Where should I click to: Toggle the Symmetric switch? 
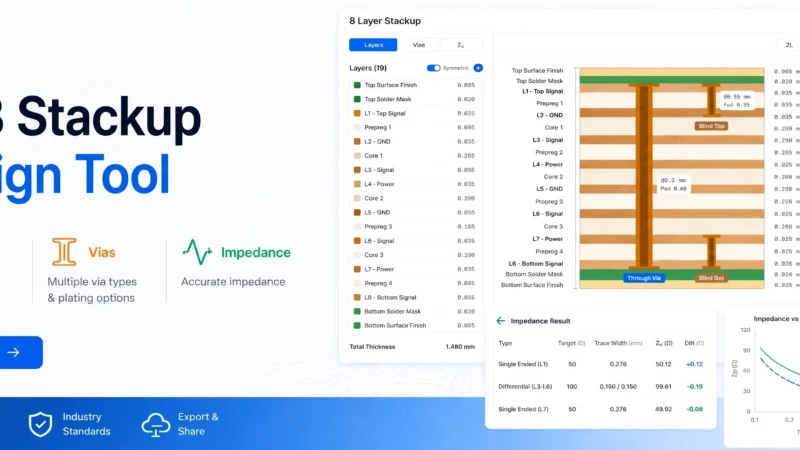click(x=433, y=68)
